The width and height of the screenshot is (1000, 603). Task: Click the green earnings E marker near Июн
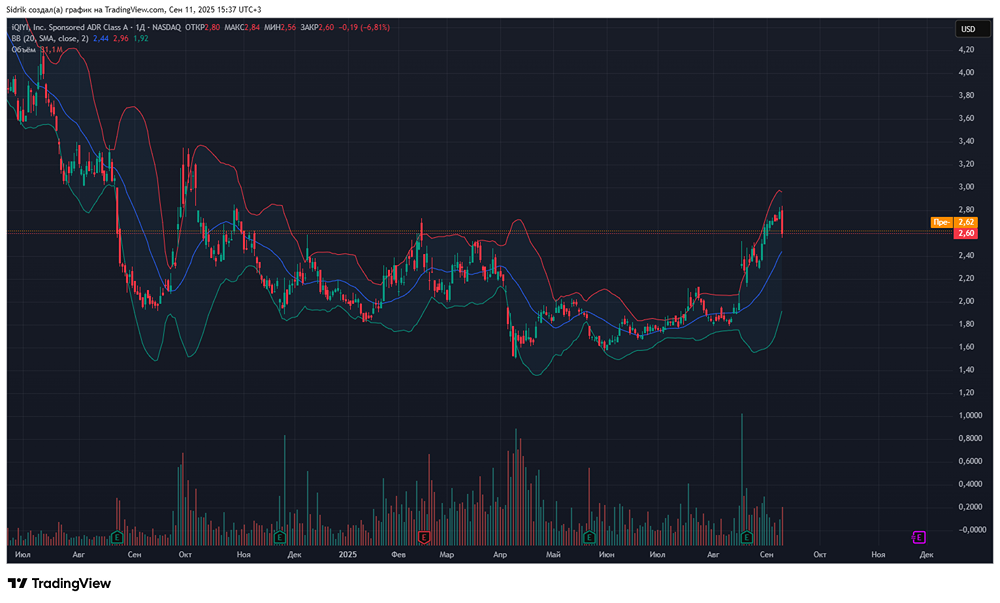pyautogui.click(x=589, y=537)
